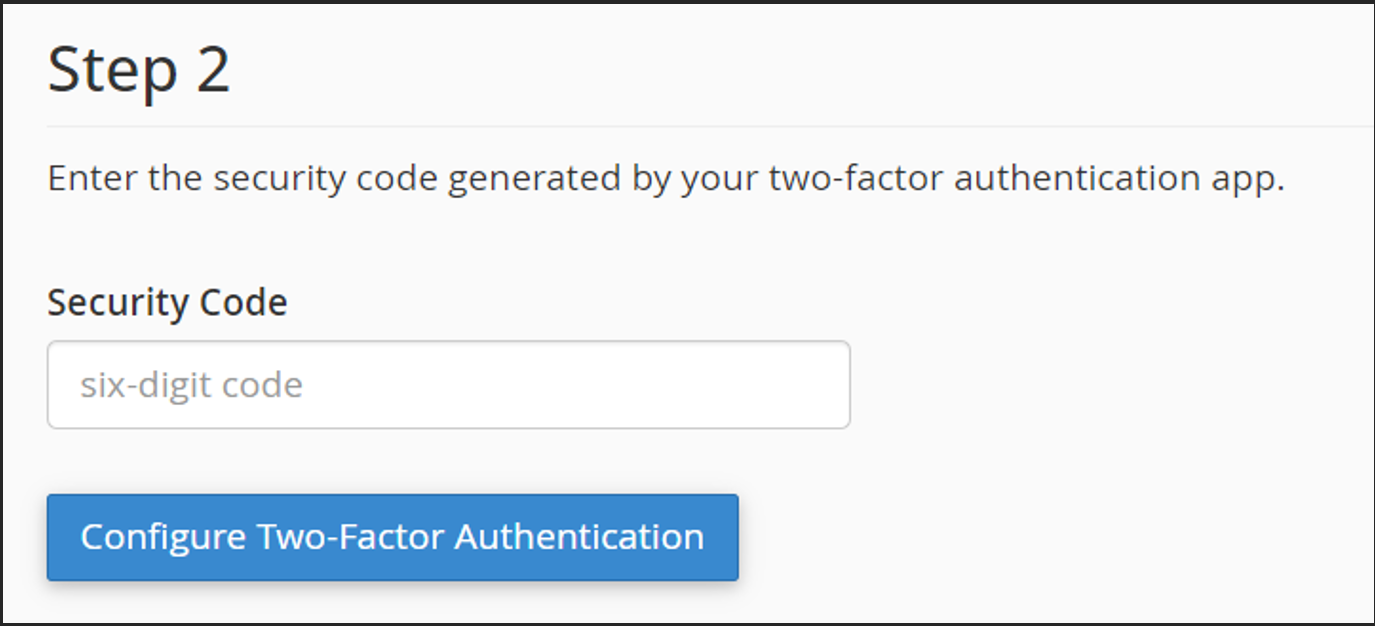
Task: Submit with the blue Configure button
Action: click(x=392, y=537)
